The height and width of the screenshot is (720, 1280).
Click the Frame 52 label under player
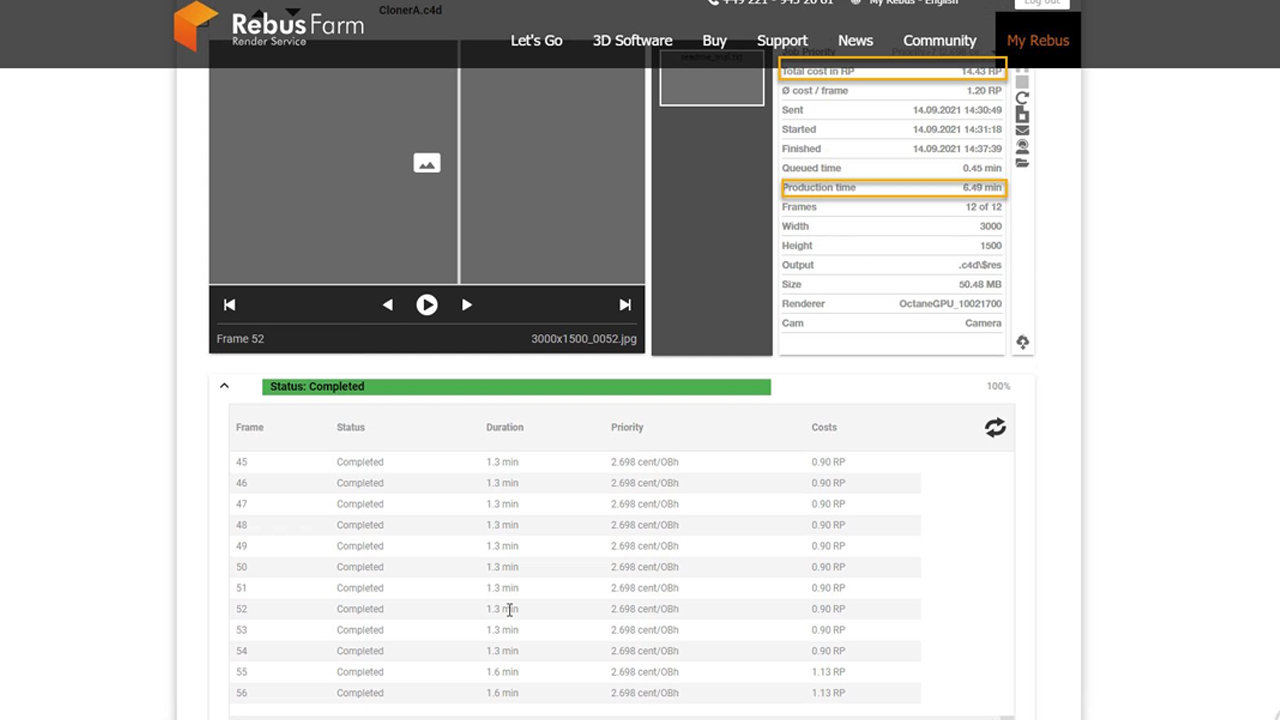[x=240, y=339]
